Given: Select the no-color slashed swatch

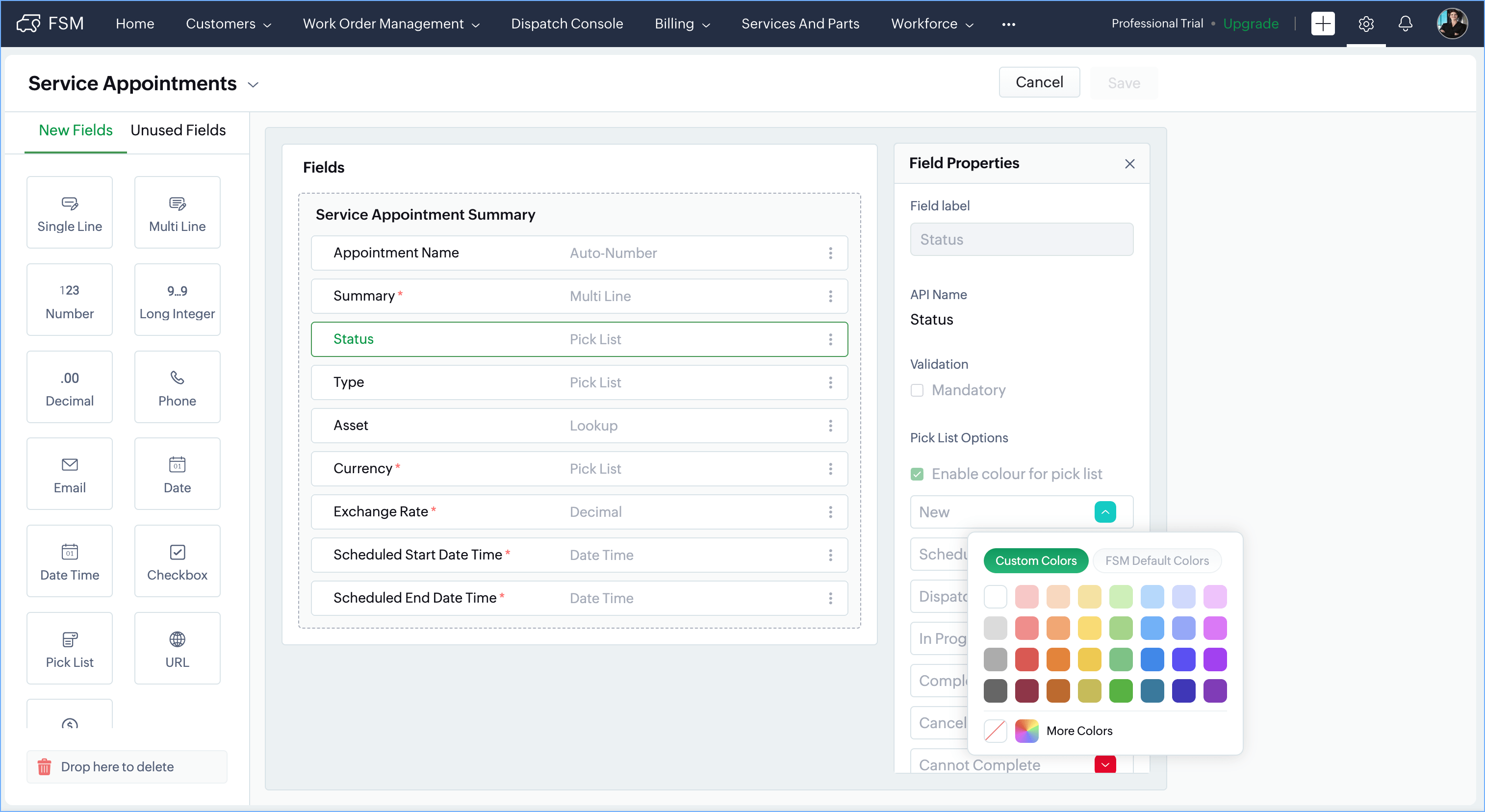Looking at the screenshot, I should click(x=995, y=731).
